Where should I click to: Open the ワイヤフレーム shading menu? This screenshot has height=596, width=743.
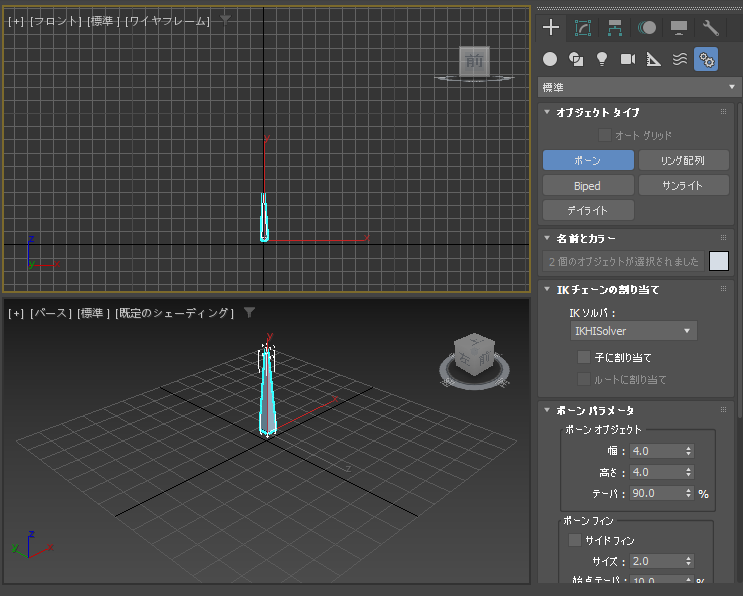167,21
